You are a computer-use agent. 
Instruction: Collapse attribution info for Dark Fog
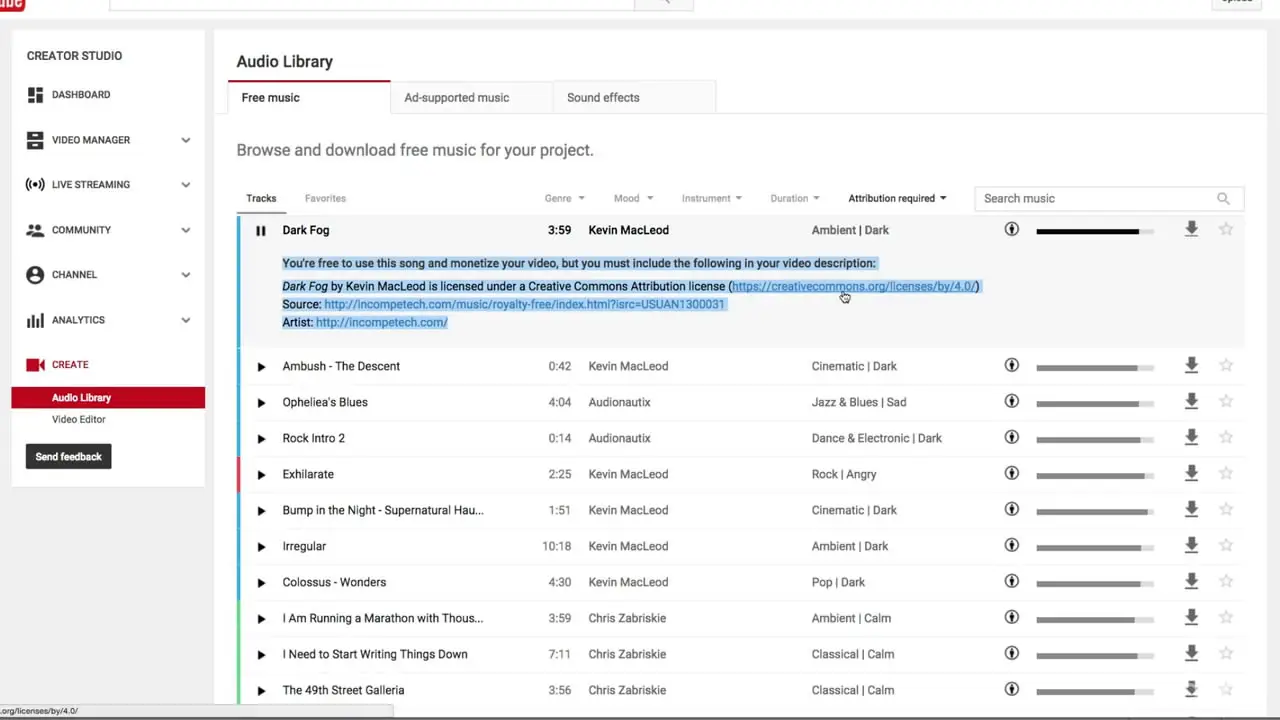coord(1011,230)
